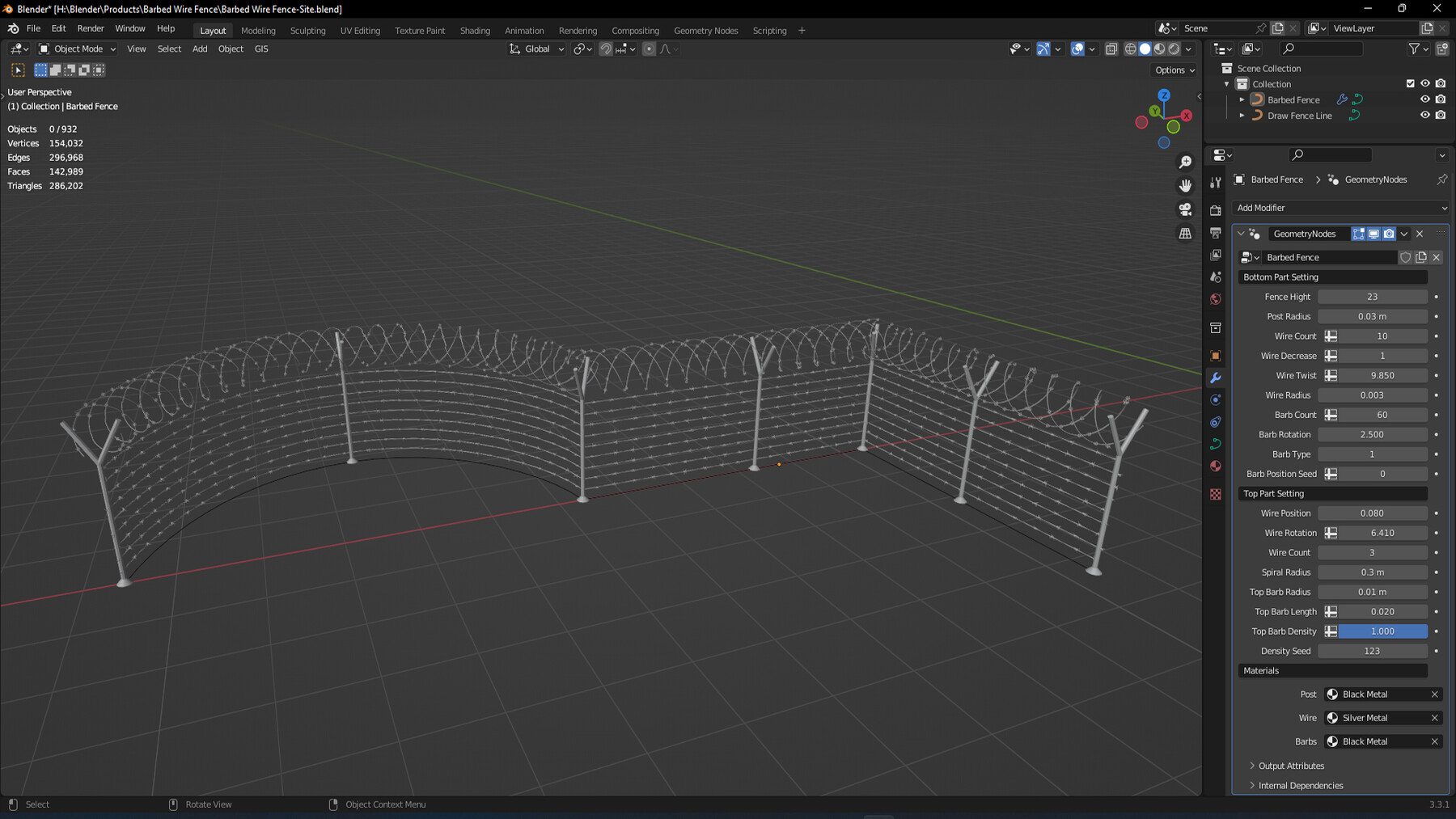Remove the GeometryNodes modifier with its X button
The height and width of the screenshot is (819, 1456).
pos(1420,234)
